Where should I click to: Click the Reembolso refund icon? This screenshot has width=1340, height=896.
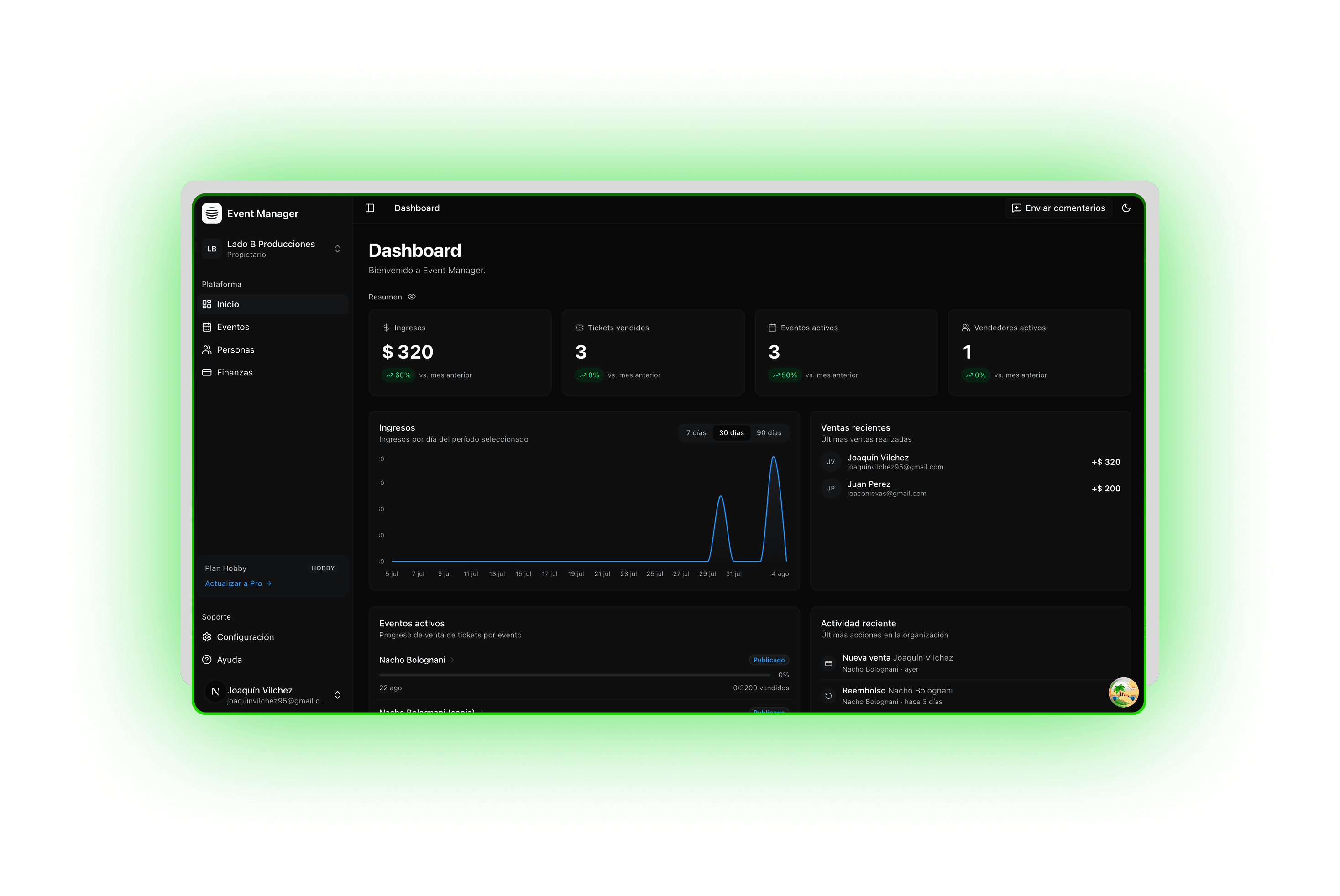828,696
